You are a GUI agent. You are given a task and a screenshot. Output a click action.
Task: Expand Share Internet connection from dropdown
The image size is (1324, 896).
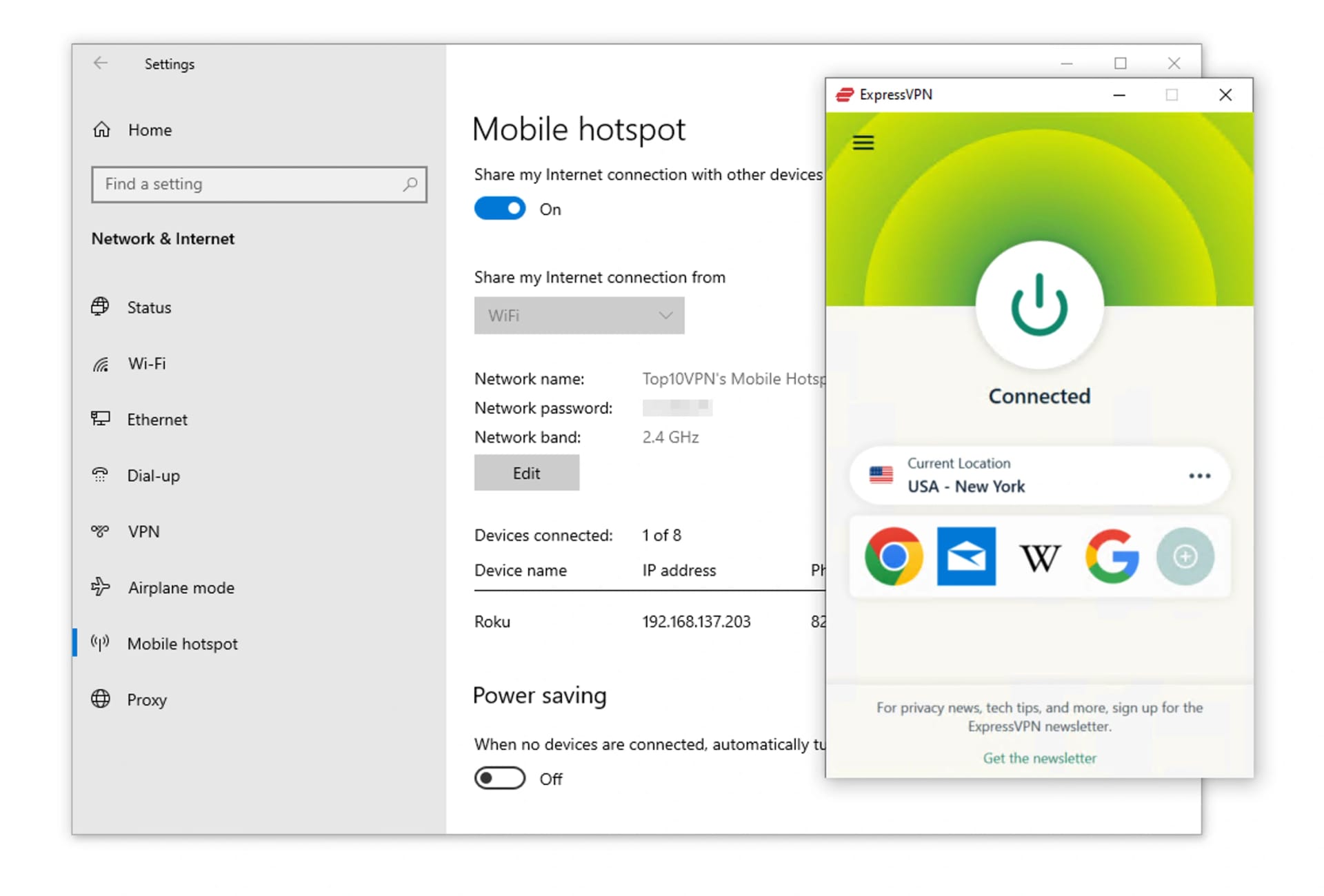[x=580, y=315]
